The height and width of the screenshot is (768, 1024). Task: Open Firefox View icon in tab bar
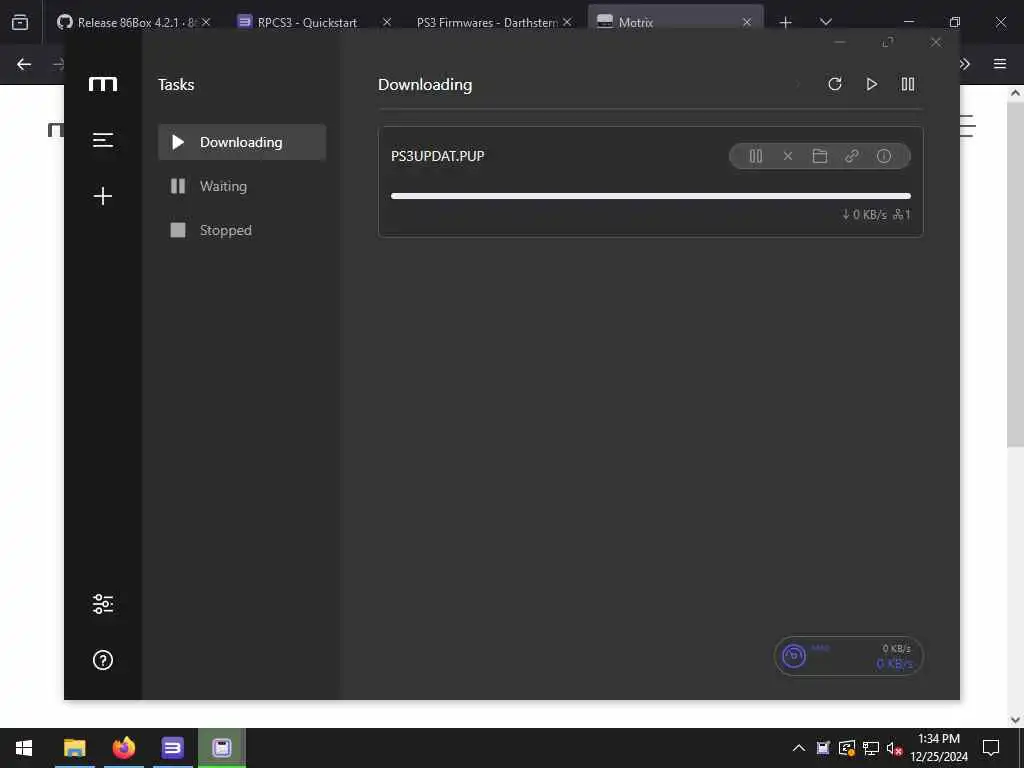tap(20, 22)
